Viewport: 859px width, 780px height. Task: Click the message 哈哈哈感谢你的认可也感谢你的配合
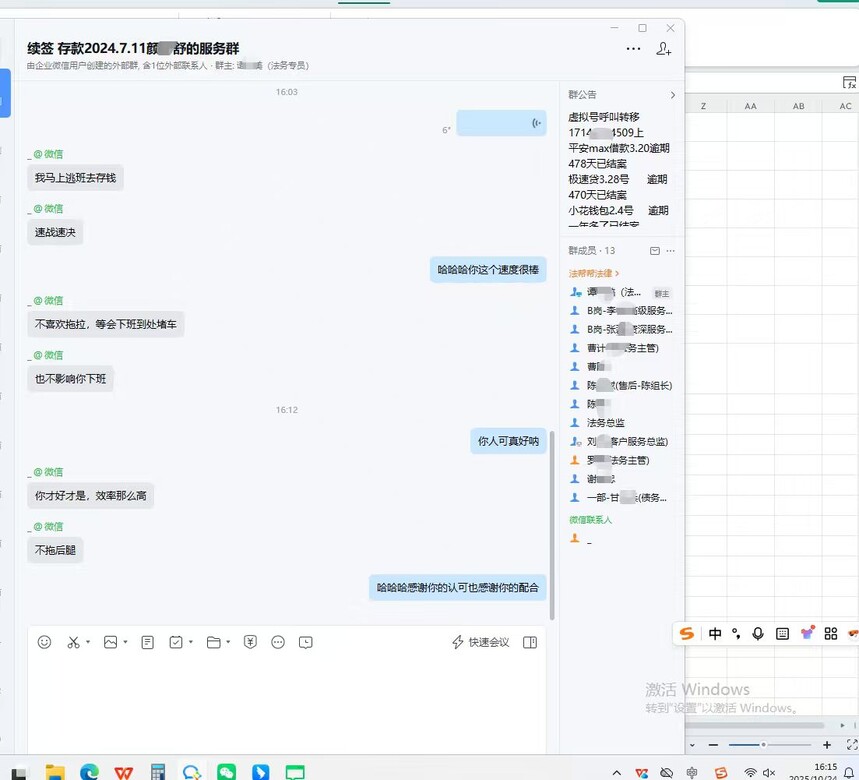pyautogui.click(x=457, y=588)
